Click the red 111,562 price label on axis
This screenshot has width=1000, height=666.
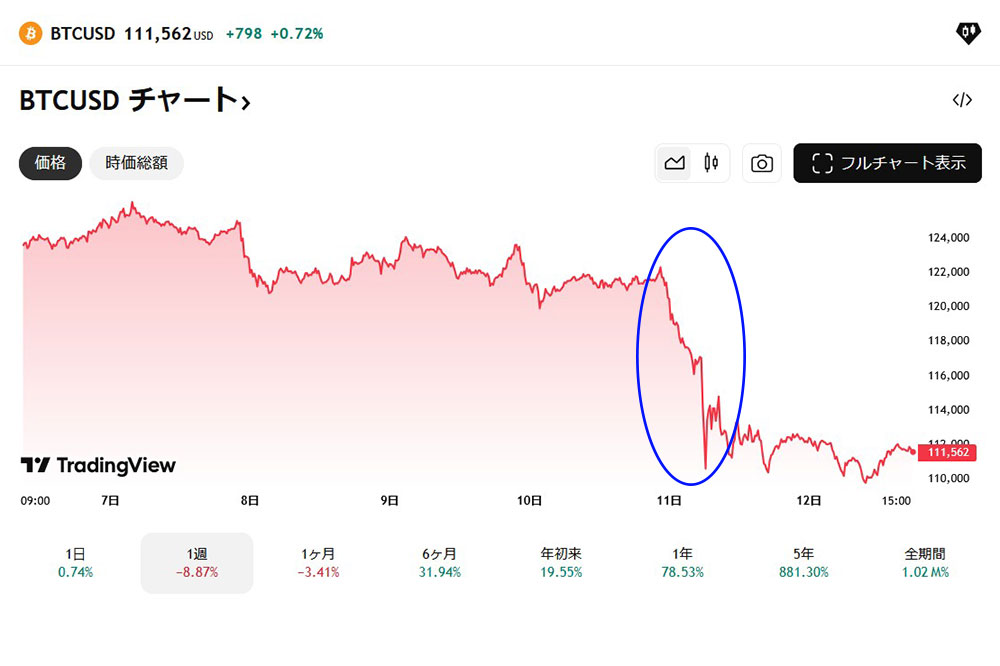click(945, 453)
